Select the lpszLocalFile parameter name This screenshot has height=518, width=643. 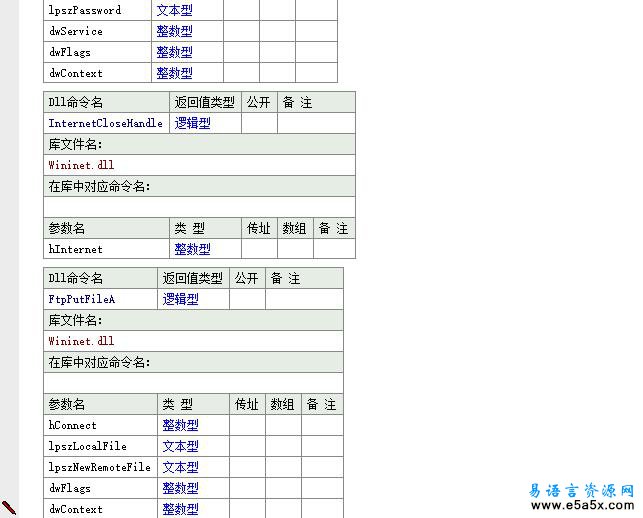click(87, 446)
